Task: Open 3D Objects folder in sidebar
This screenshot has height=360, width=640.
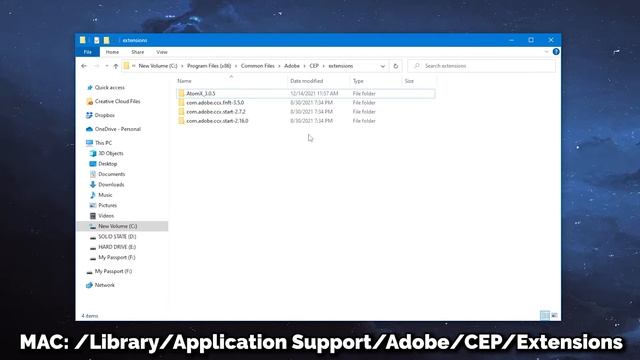Action: click(111, 153)
